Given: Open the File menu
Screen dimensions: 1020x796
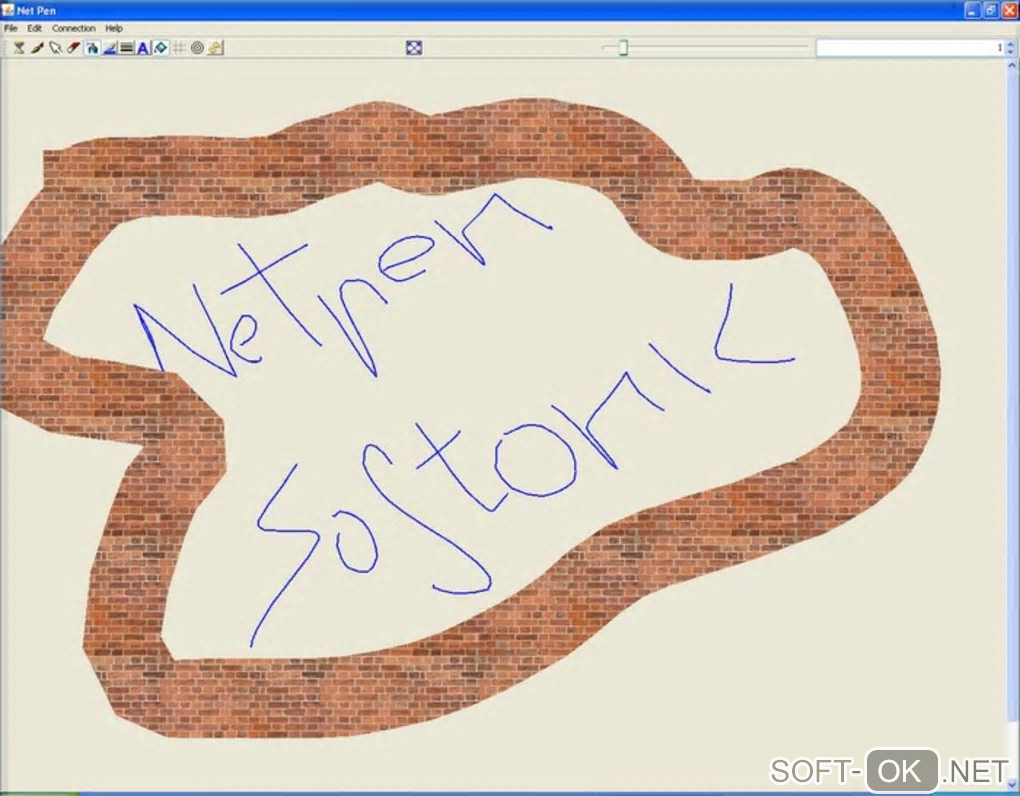Looking at the screenshot, I should click(x=11, y=28).
